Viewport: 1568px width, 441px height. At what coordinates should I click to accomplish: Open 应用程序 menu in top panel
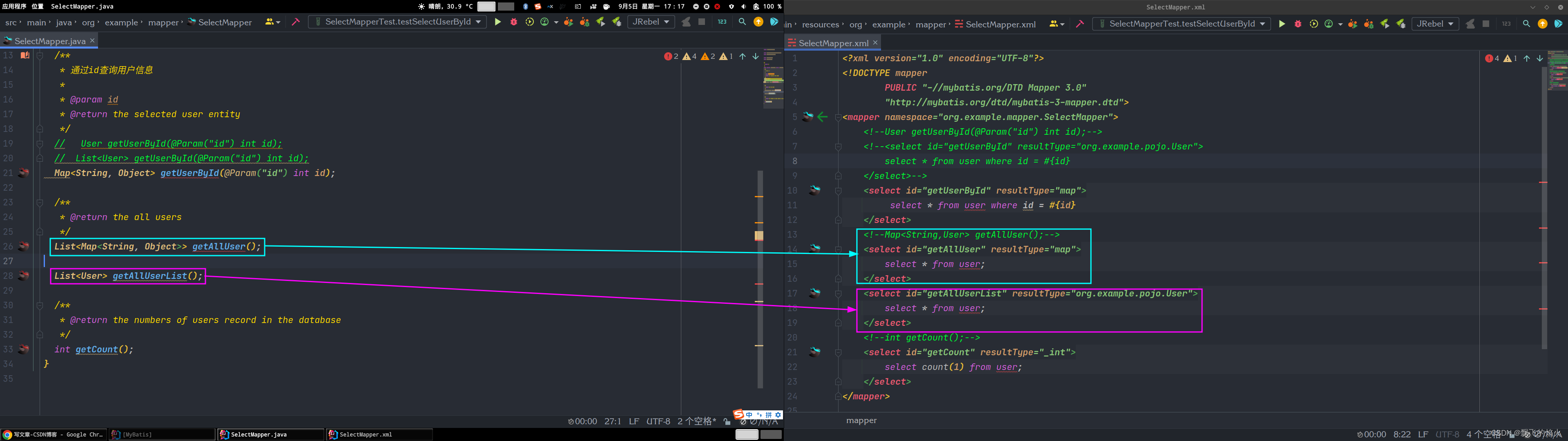(x=15, y=6)
